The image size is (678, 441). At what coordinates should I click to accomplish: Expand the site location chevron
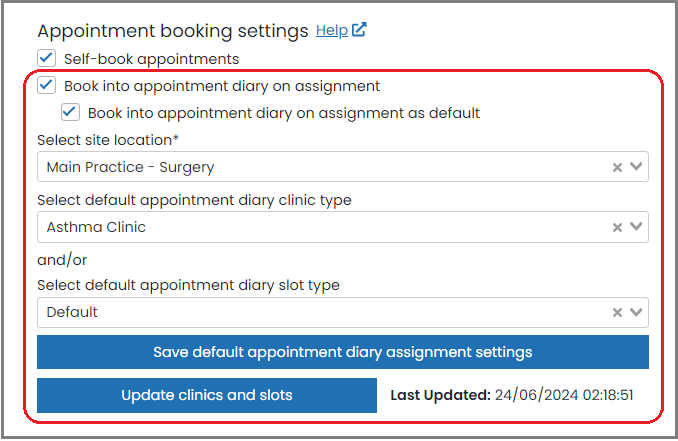pyautogui.click(x=636, y=166)
